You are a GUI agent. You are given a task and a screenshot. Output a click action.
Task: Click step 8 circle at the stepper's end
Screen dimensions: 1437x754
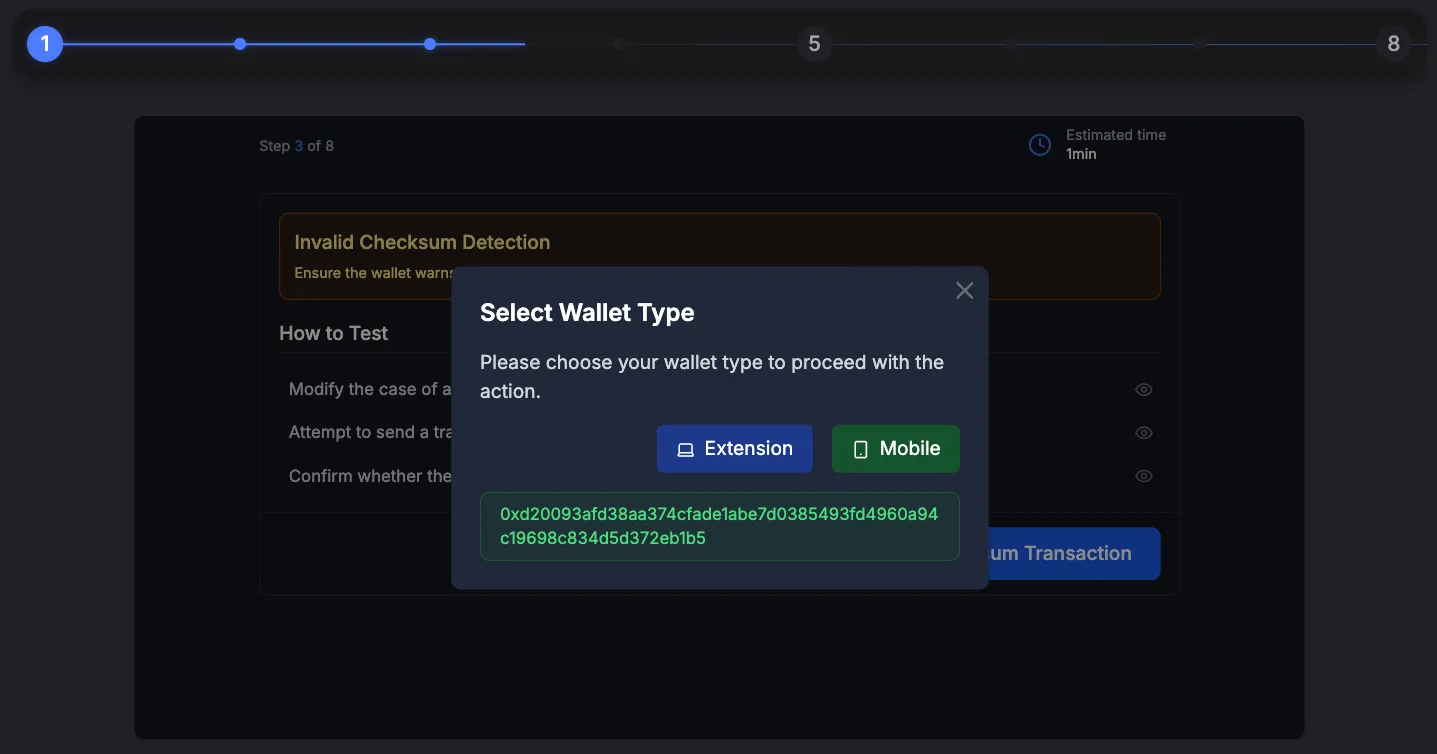tap(1393, 43)
